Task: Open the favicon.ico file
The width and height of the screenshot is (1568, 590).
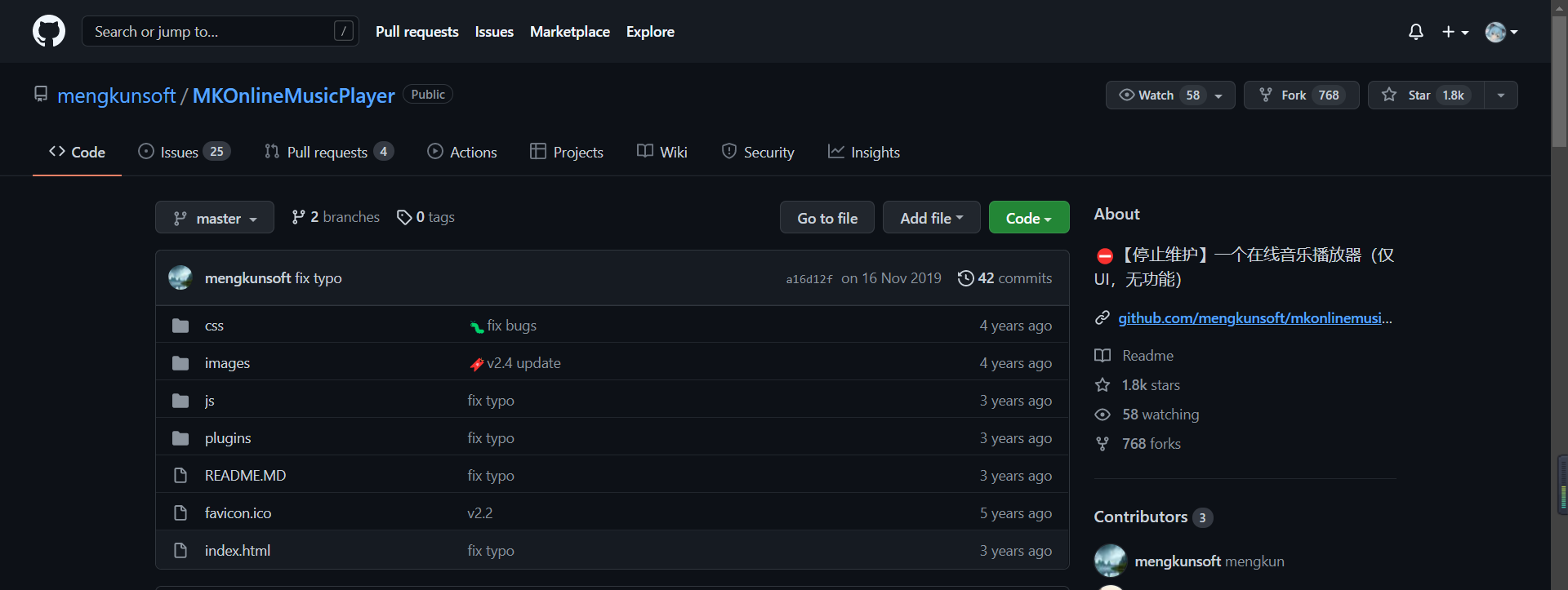Action: click(x=238, y=513)
